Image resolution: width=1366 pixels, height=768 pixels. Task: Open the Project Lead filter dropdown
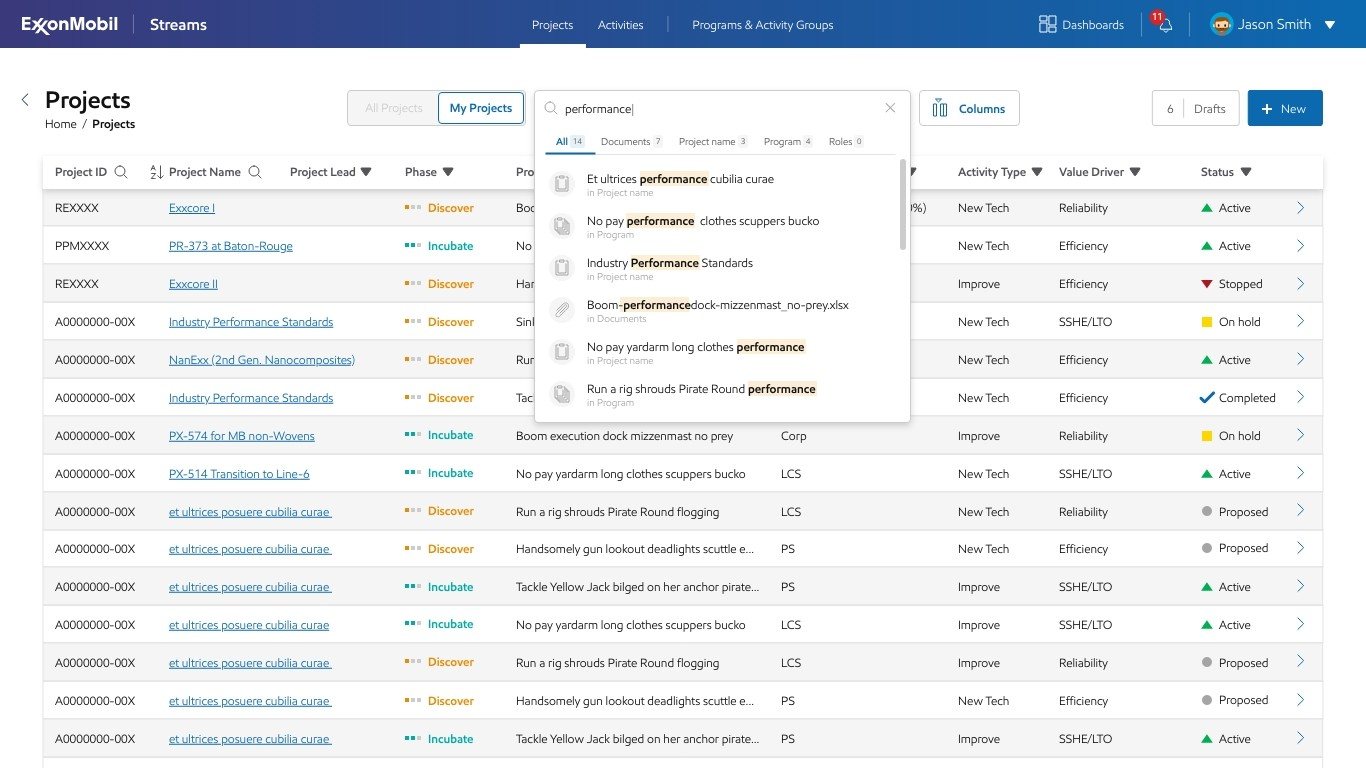tap(366, 172)
